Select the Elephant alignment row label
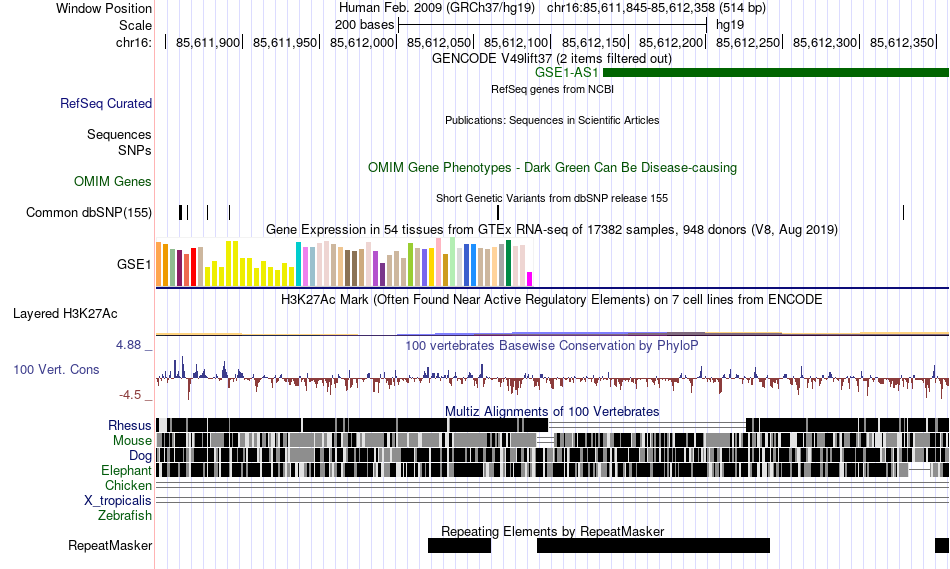 click(126, 470)
